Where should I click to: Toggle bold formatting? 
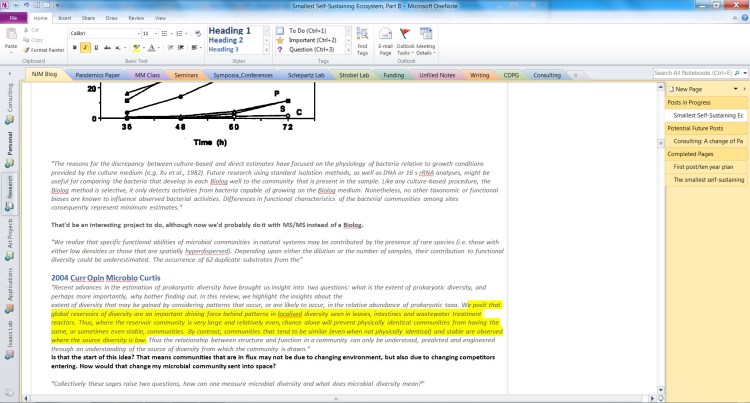75,47
